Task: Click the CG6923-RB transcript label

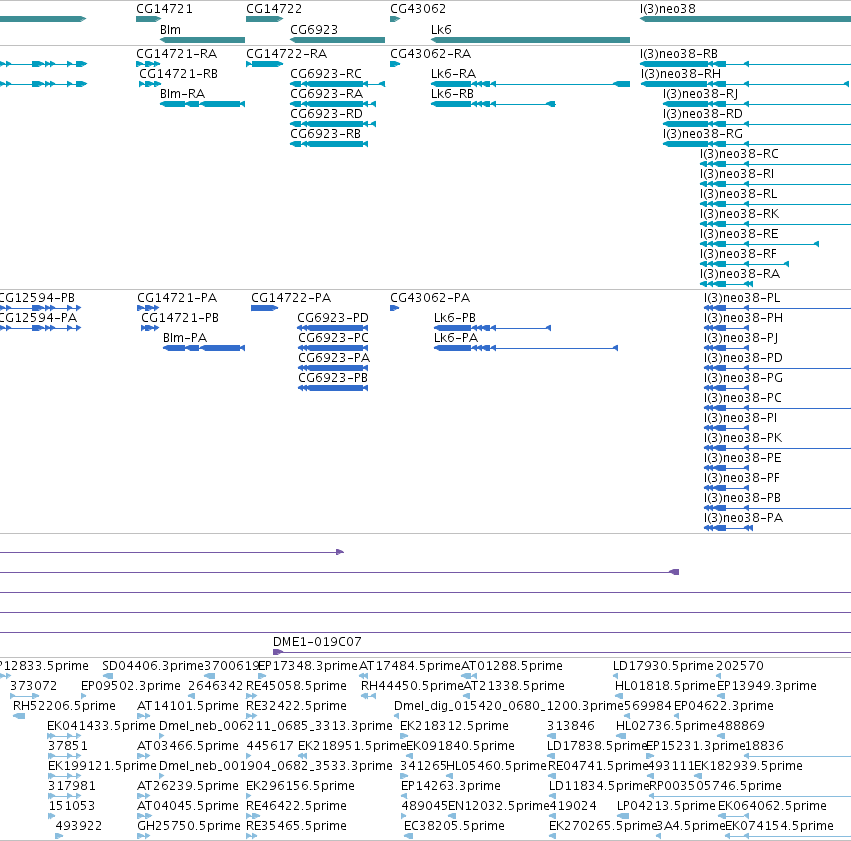Action: click(x=326, y=134)
